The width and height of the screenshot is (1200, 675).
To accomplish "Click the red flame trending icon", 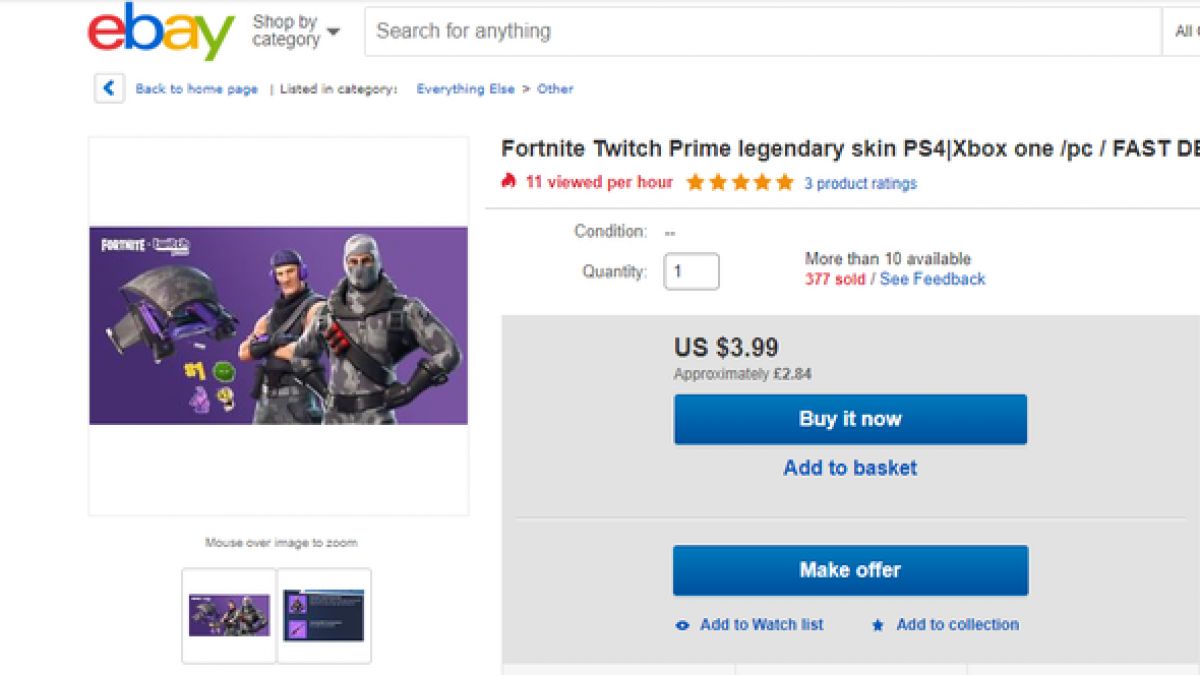I will pos(509,181).
